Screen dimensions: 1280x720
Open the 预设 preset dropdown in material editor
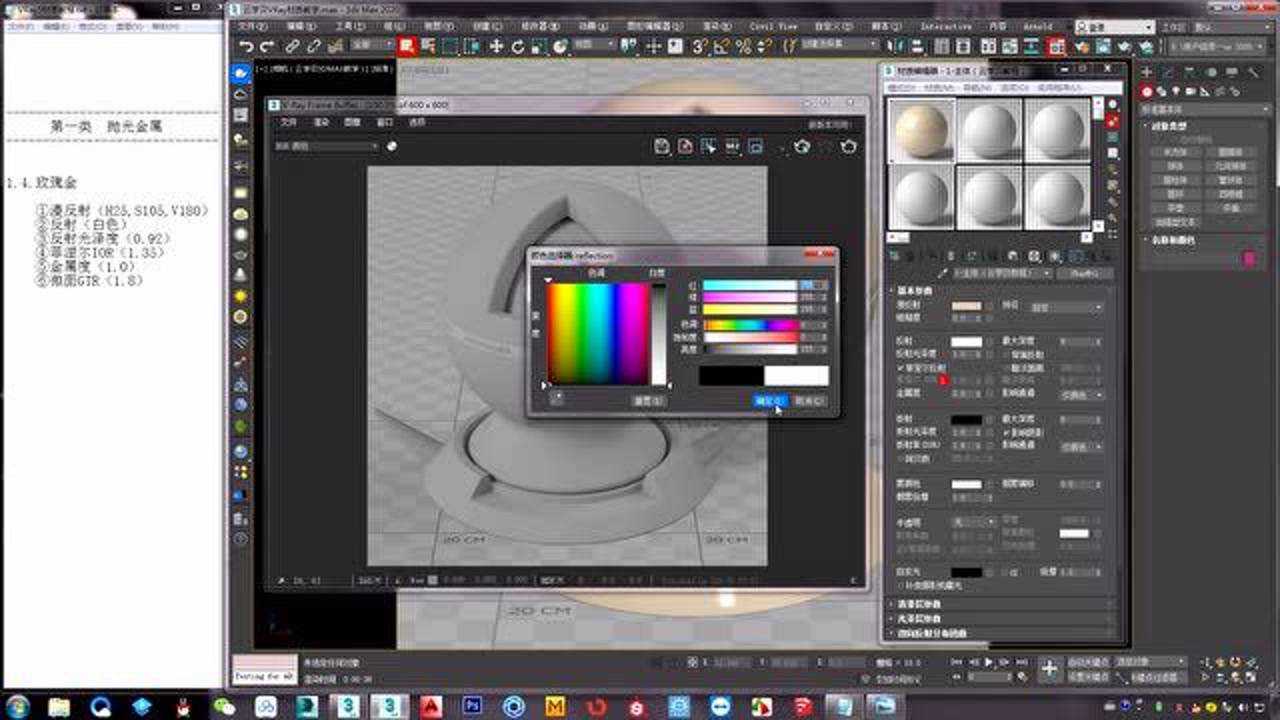pos(1067,308)
